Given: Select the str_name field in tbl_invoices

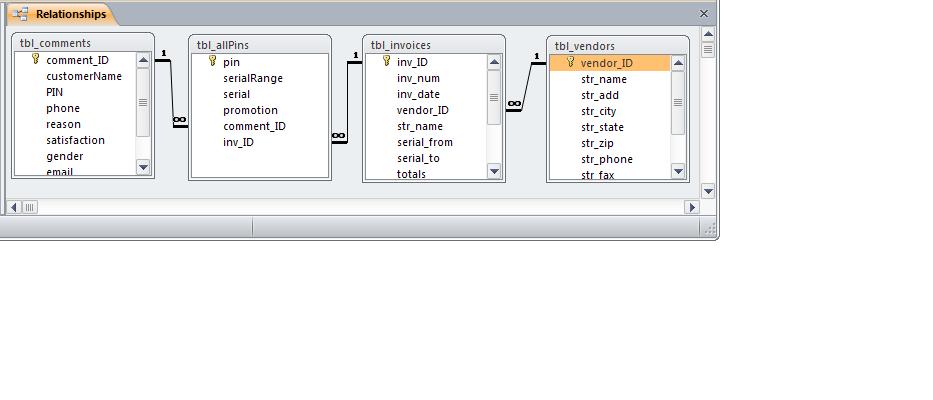Looking at the screenshot, I should point(420,126).
